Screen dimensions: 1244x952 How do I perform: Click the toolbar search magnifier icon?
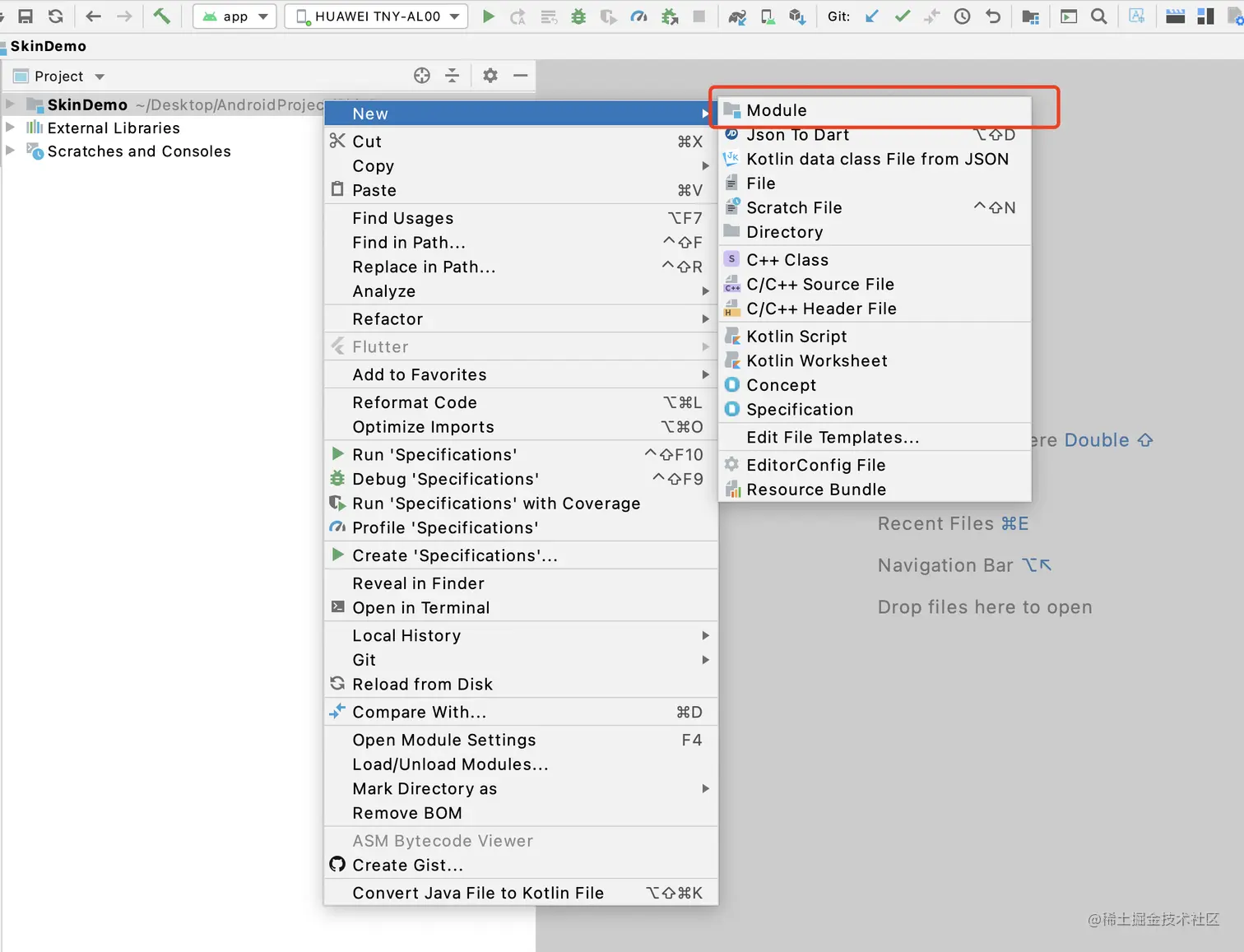(1098, 16)
